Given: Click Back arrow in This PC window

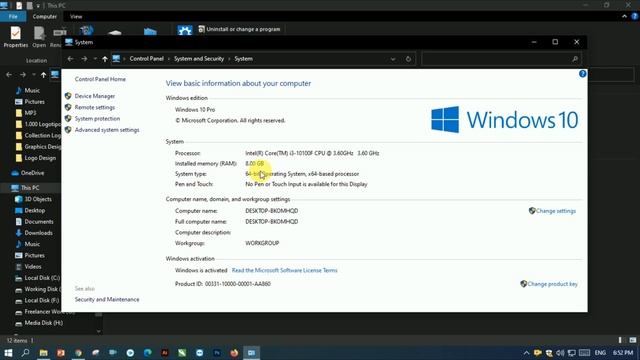Looking at the screenshot, I should pyautogui.click(x=9, y=75).
